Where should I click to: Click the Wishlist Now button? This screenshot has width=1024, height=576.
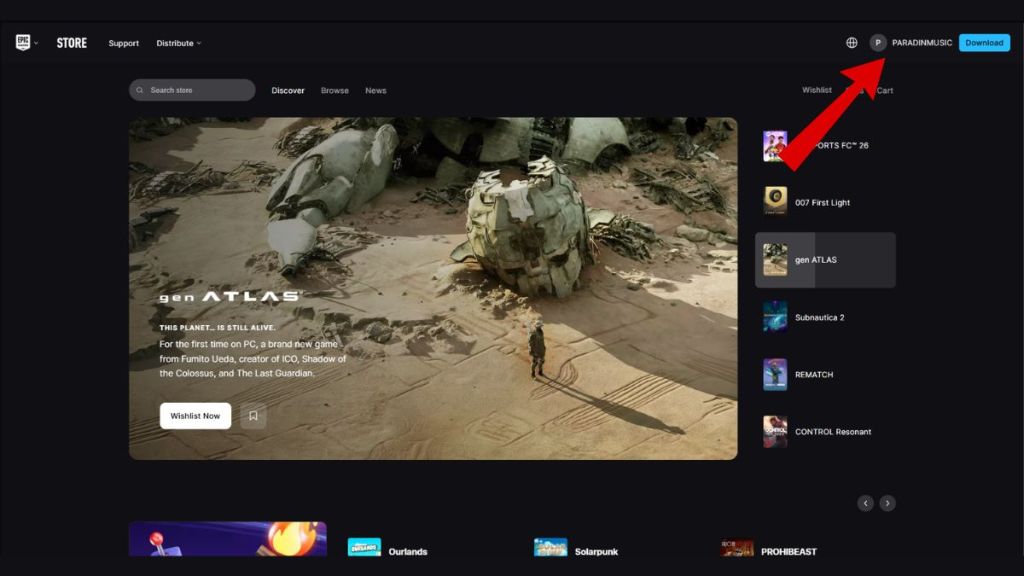point(195,415)
